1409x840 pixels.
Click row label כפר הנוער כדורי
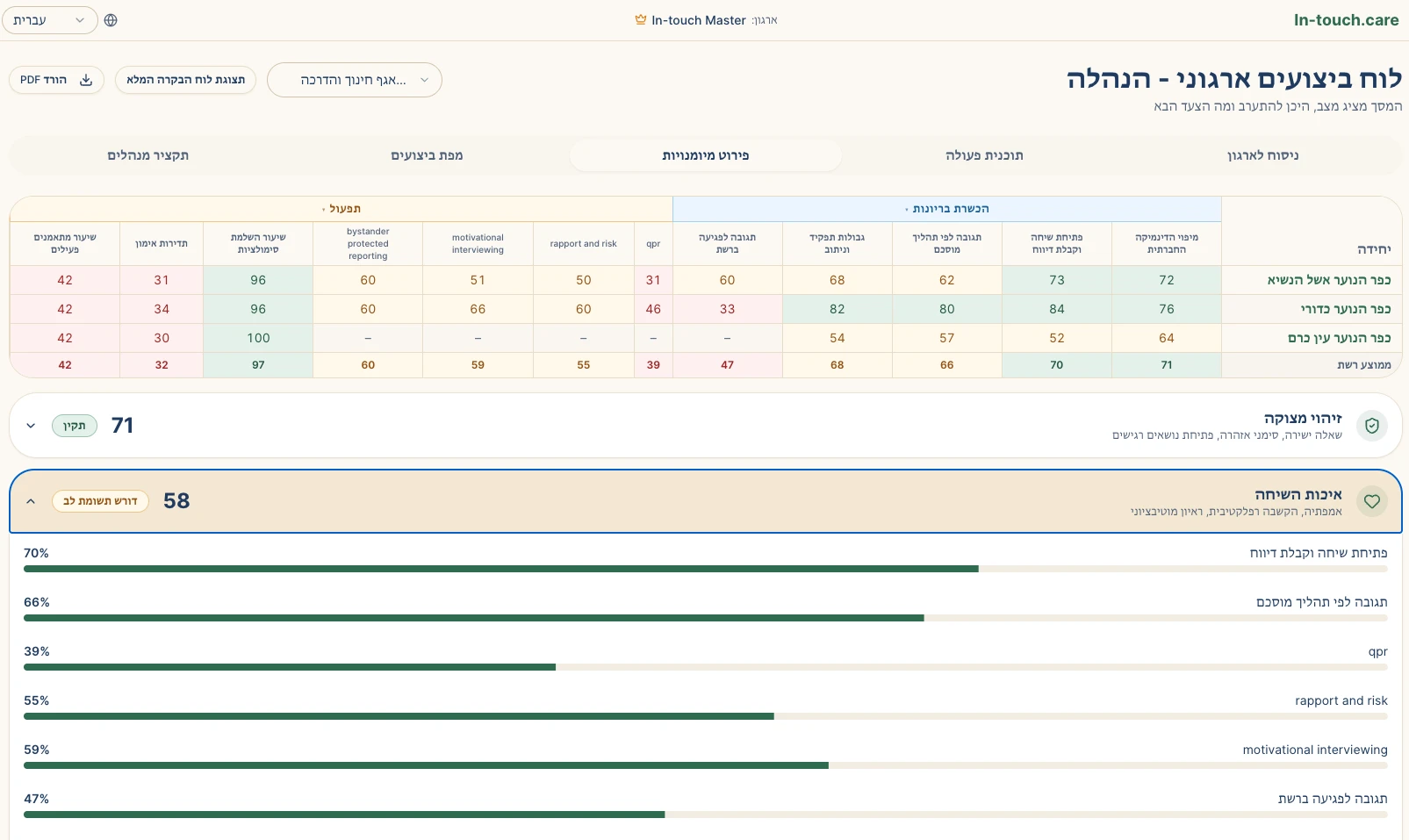coord(1345,309)
